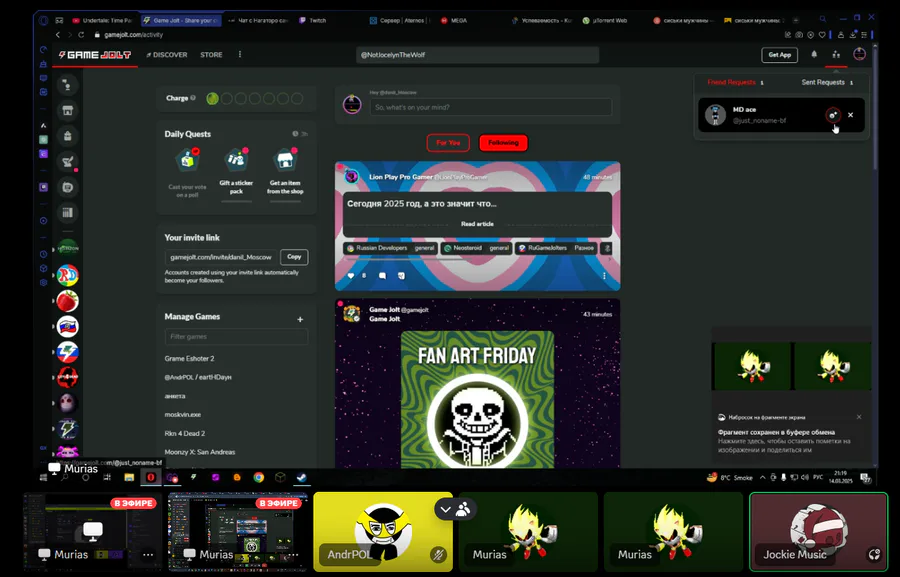
Task: Open the RD community in the sidebar
Action: tap(68, 276)
